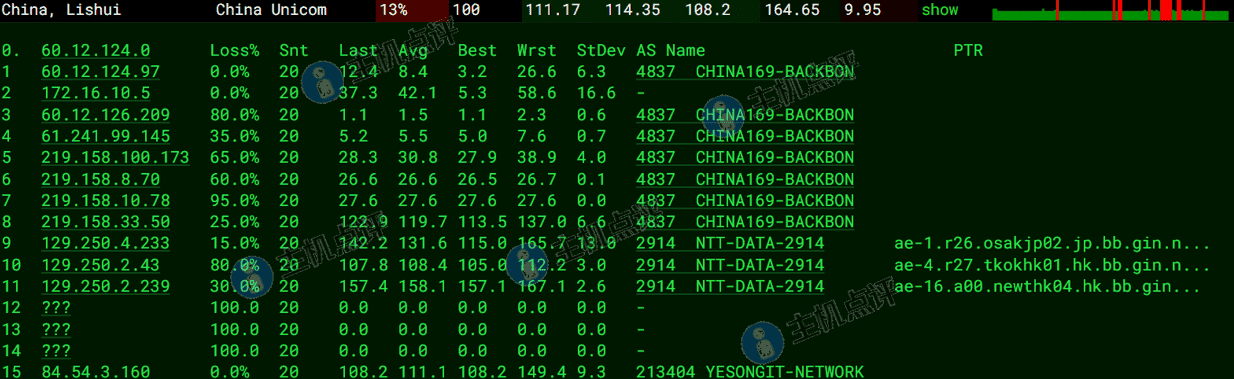The image size is (1234, 379).
Task: Open IP link 219.158.100.173
Action: click(116, 158)
